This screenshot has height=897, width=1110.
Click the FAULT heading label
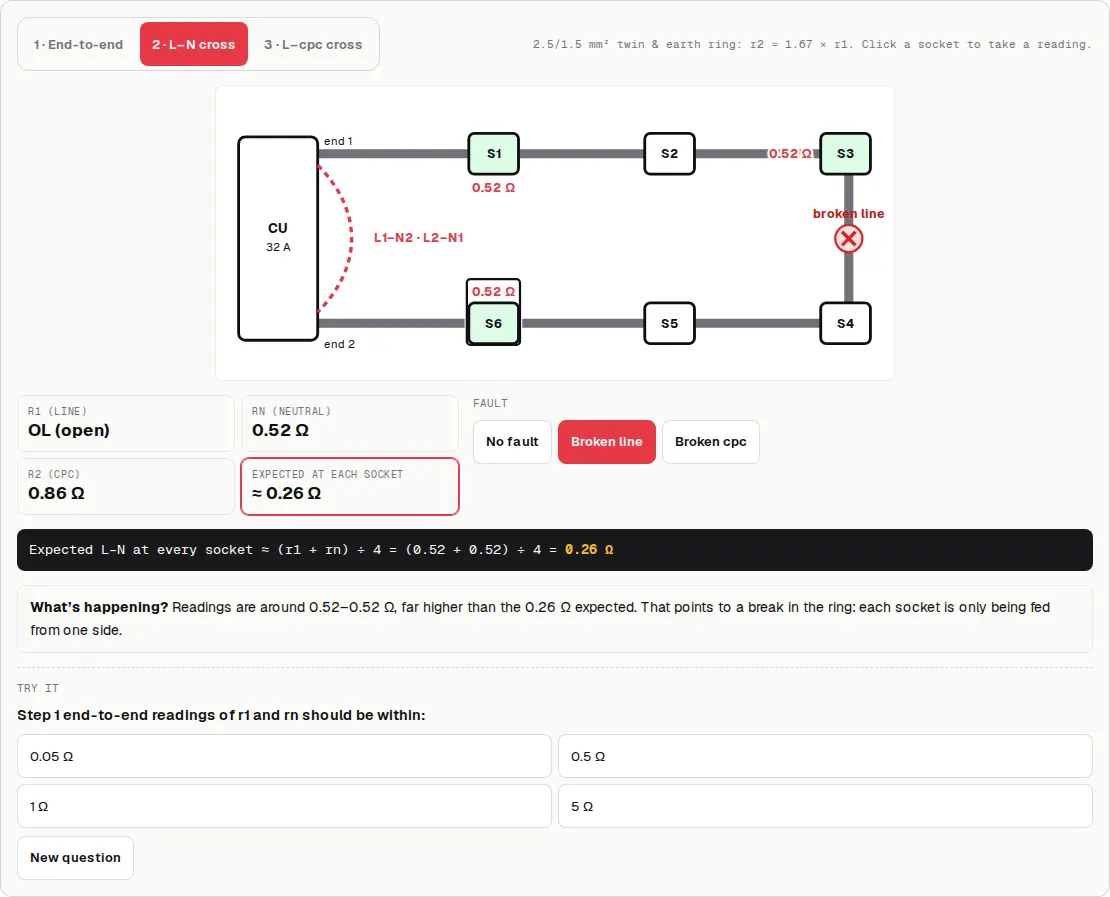pos(490,403)
